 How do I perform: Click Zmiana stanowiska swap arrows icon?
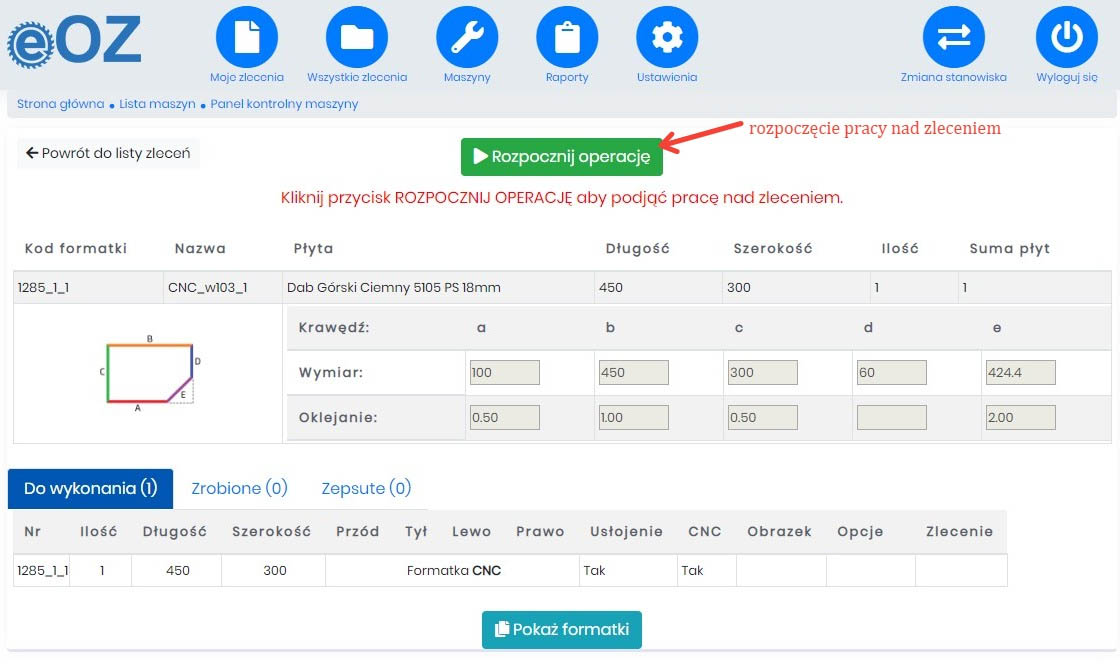953,37
